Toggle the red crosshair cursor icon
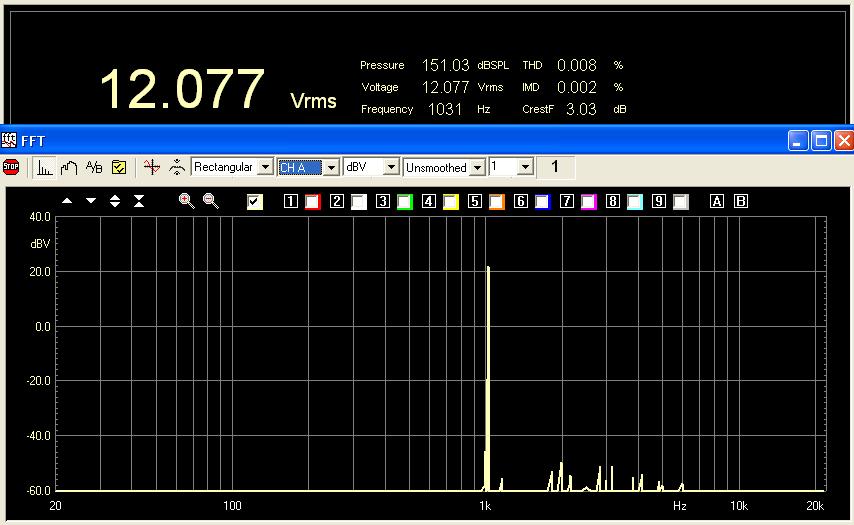 (x=151, y=167)
